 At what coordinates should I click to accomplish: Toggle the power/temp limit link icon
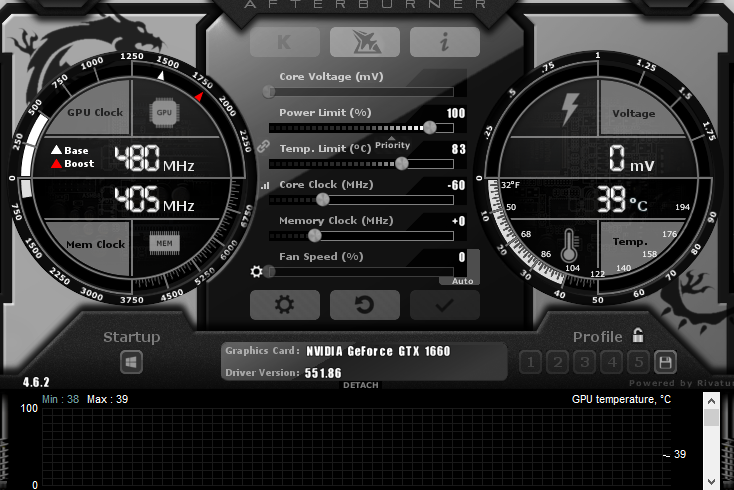(x=264, y=146)
